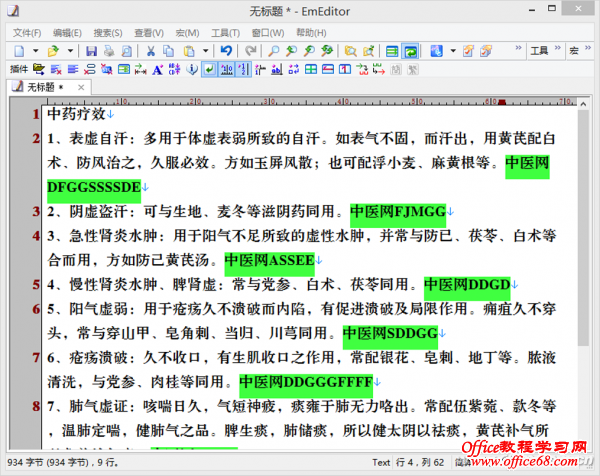This screenshot has height=476, width=600.
Task: Click line number 4 in the margin
Action: (36, 236)
